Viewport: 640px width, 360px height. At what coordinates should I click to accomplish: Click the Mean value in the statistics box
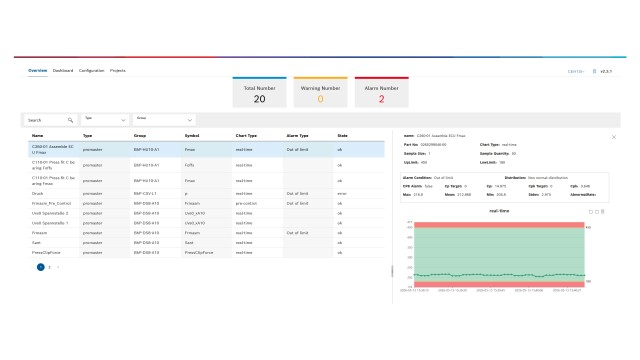[464, 195]
